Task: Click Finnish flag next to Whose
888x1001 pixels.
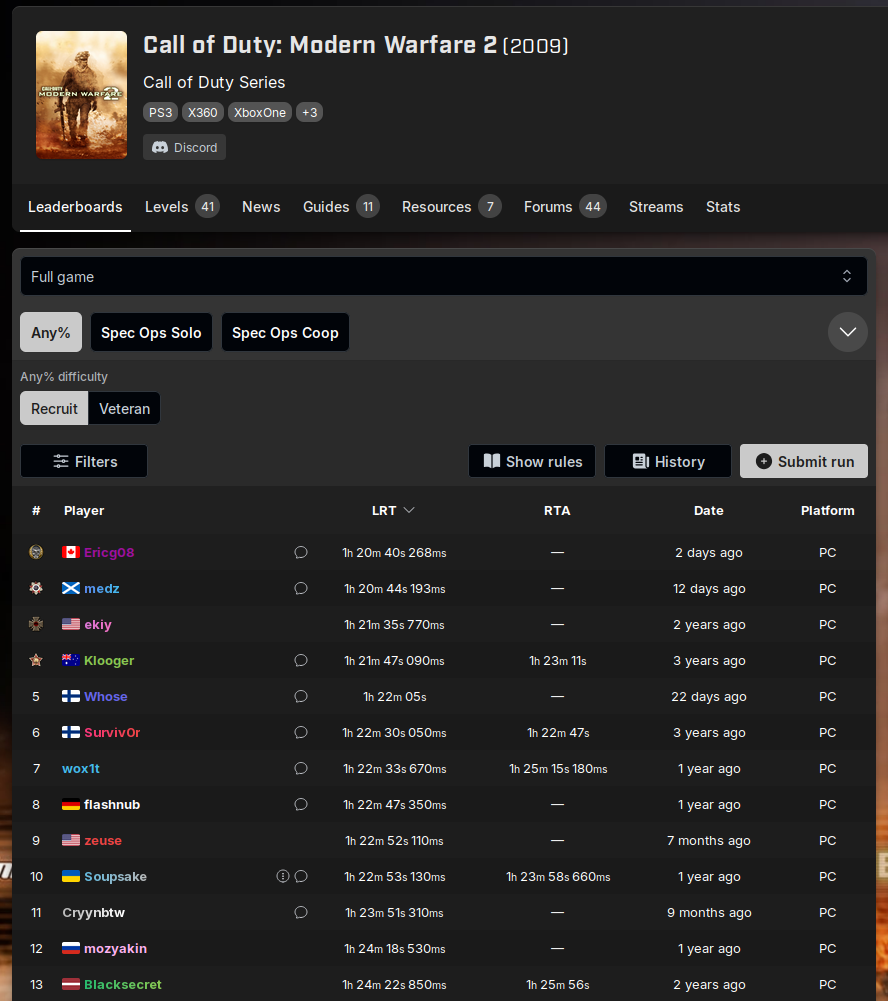Action: [71, 696]
